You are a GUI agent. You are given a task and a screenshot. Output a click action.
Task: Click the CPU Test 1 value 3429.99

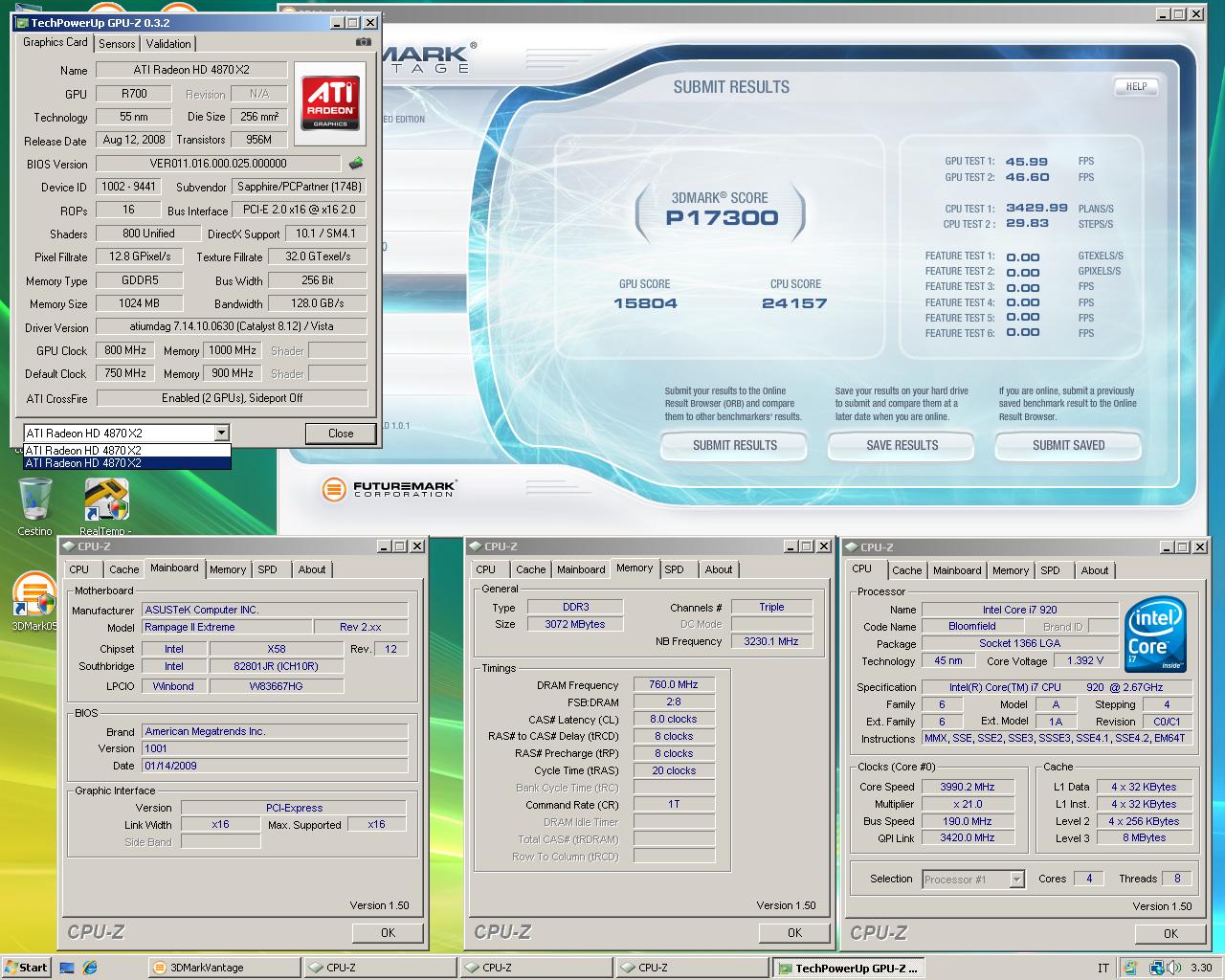click(1036, 208)
